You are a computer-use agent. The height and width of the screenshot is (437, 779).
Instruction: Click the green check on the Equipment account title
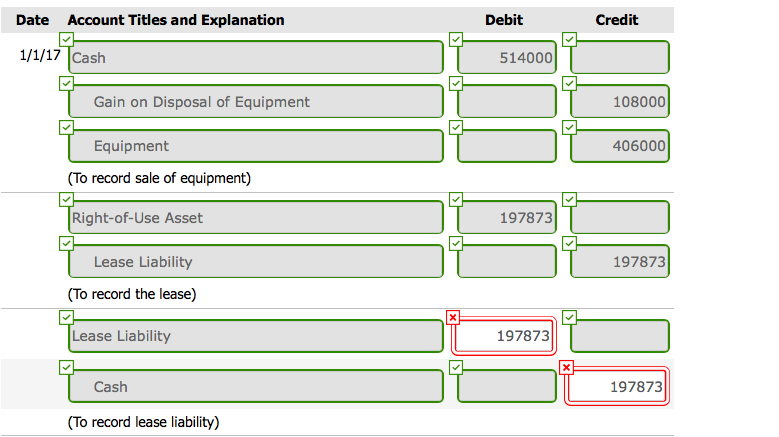(66, 128)
